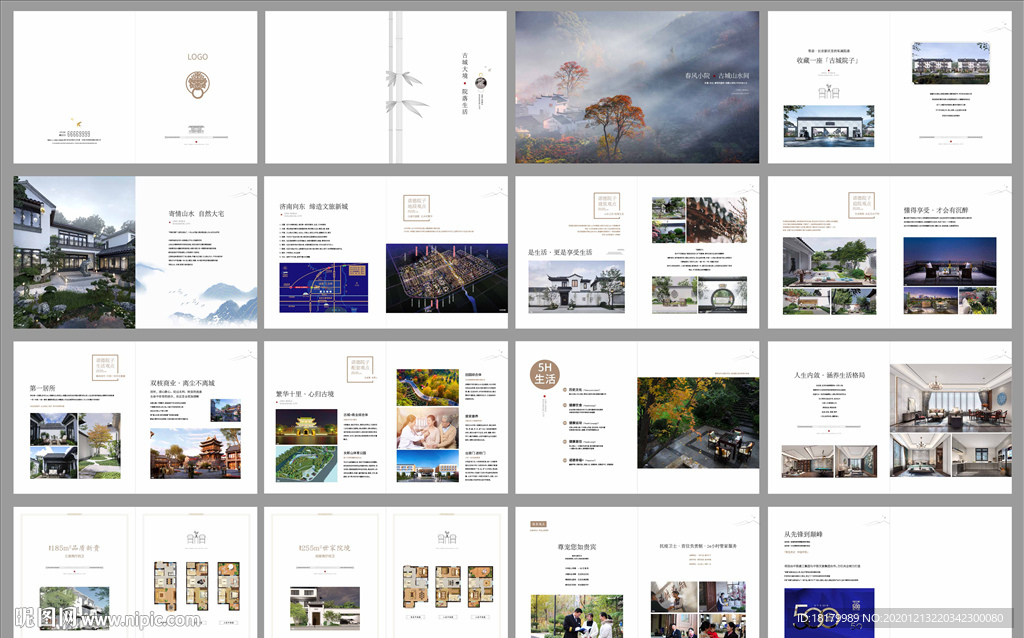Viewport: 1024px width, 638px height.
Task: Select the blue location map image
Action: coord(323,288)
